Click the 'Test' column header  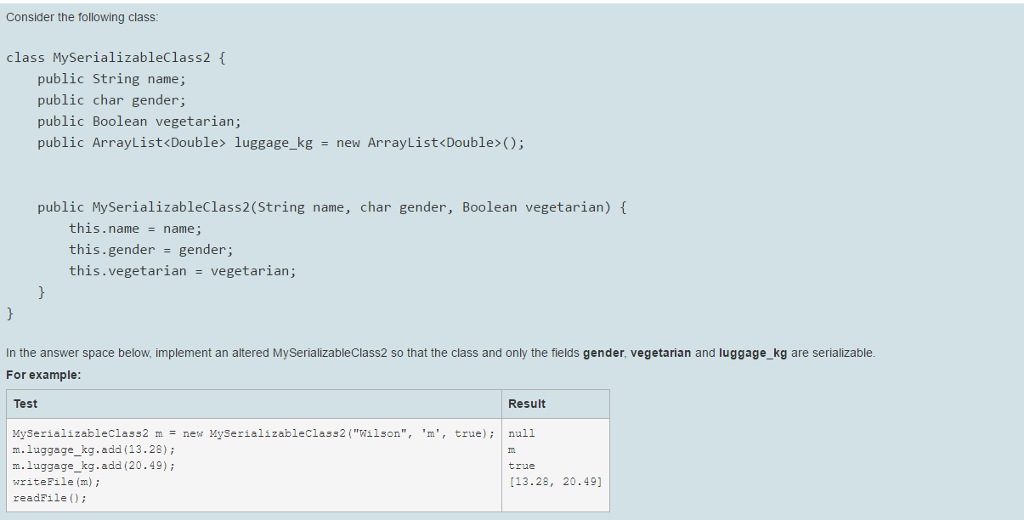coord(26,404)
